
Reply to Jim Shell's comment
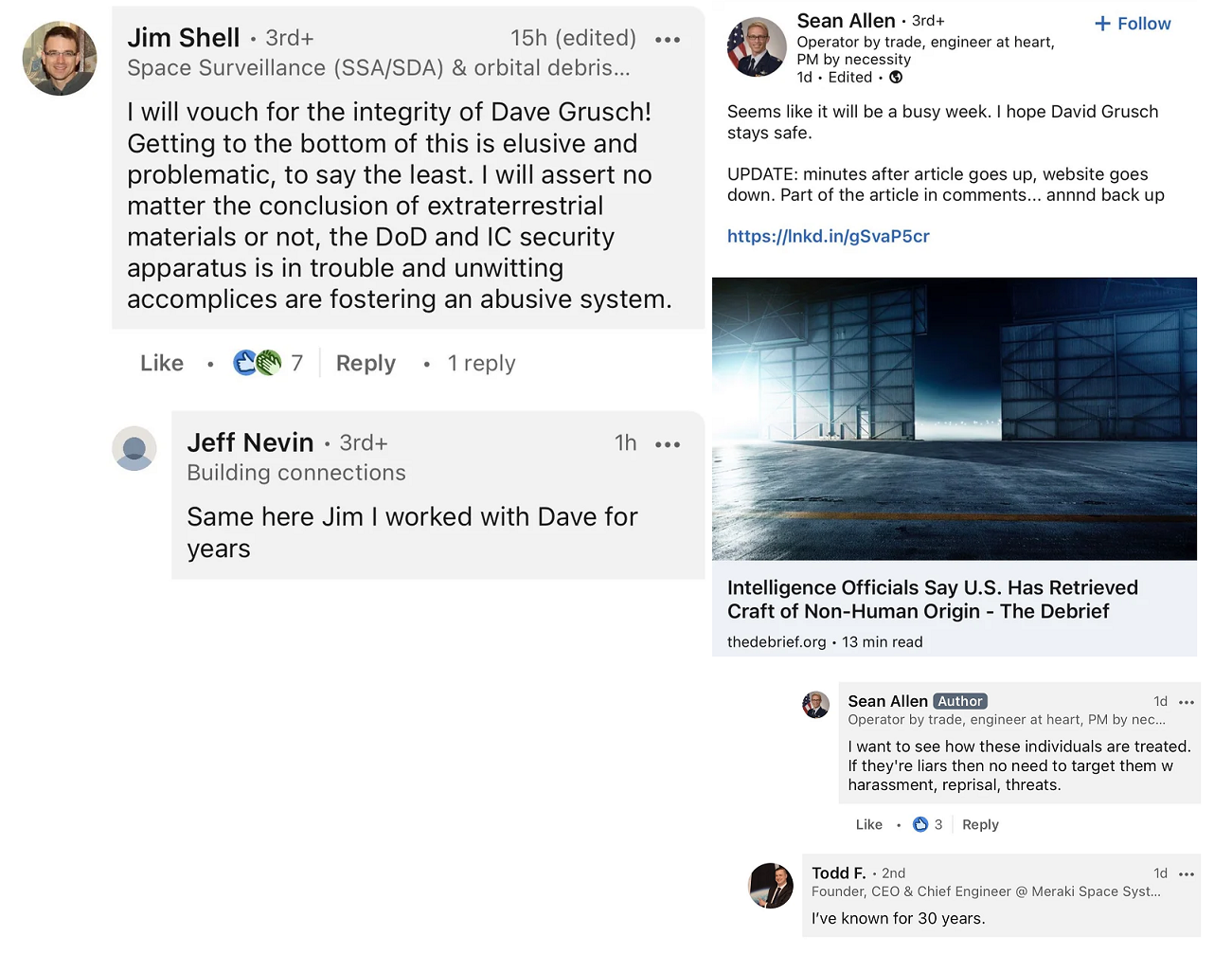point(366,364)
